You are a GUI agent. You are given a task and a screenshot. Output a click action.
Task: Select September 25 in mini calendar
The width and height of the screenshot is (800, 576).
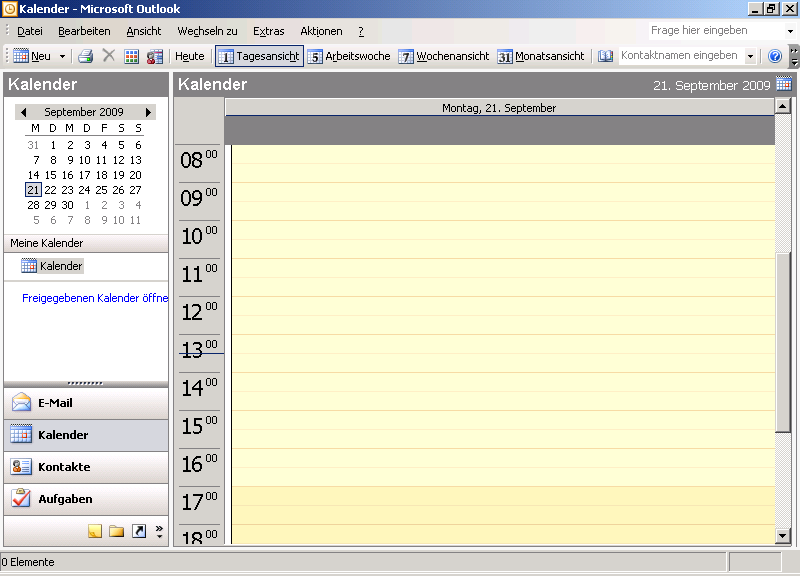101,190
